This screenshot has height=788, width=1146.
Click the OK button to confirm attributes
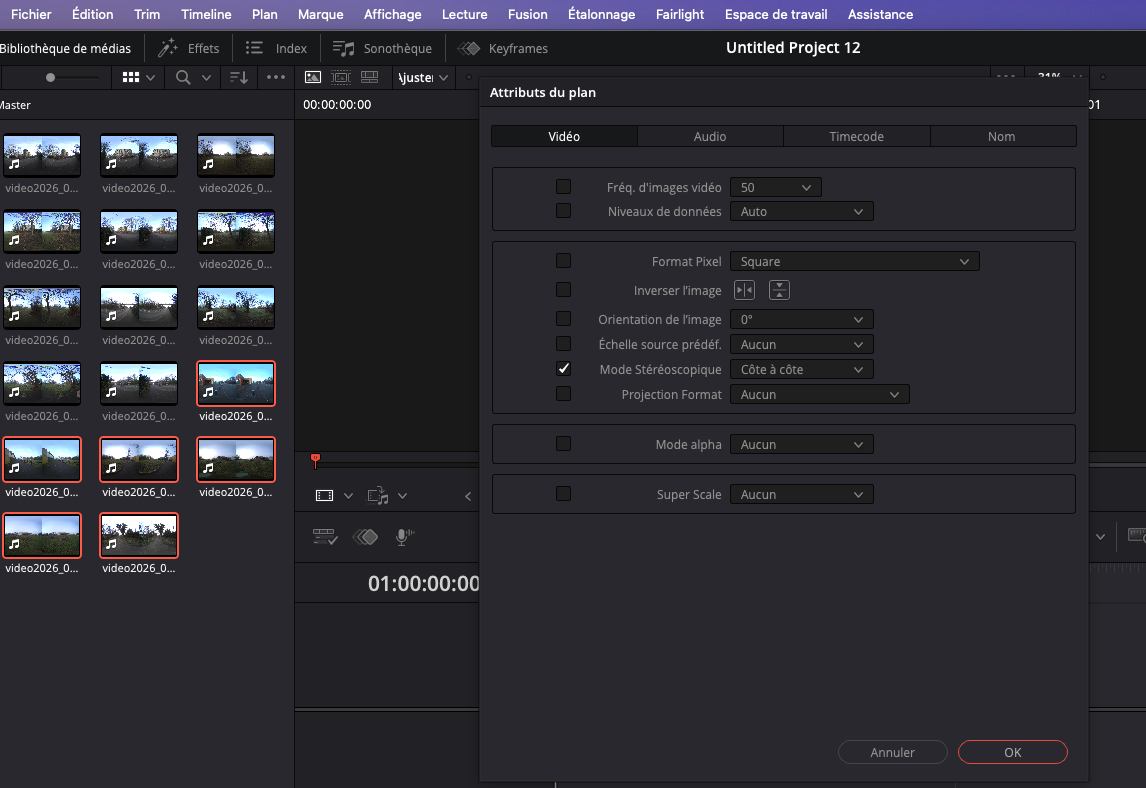[1012, 752]
